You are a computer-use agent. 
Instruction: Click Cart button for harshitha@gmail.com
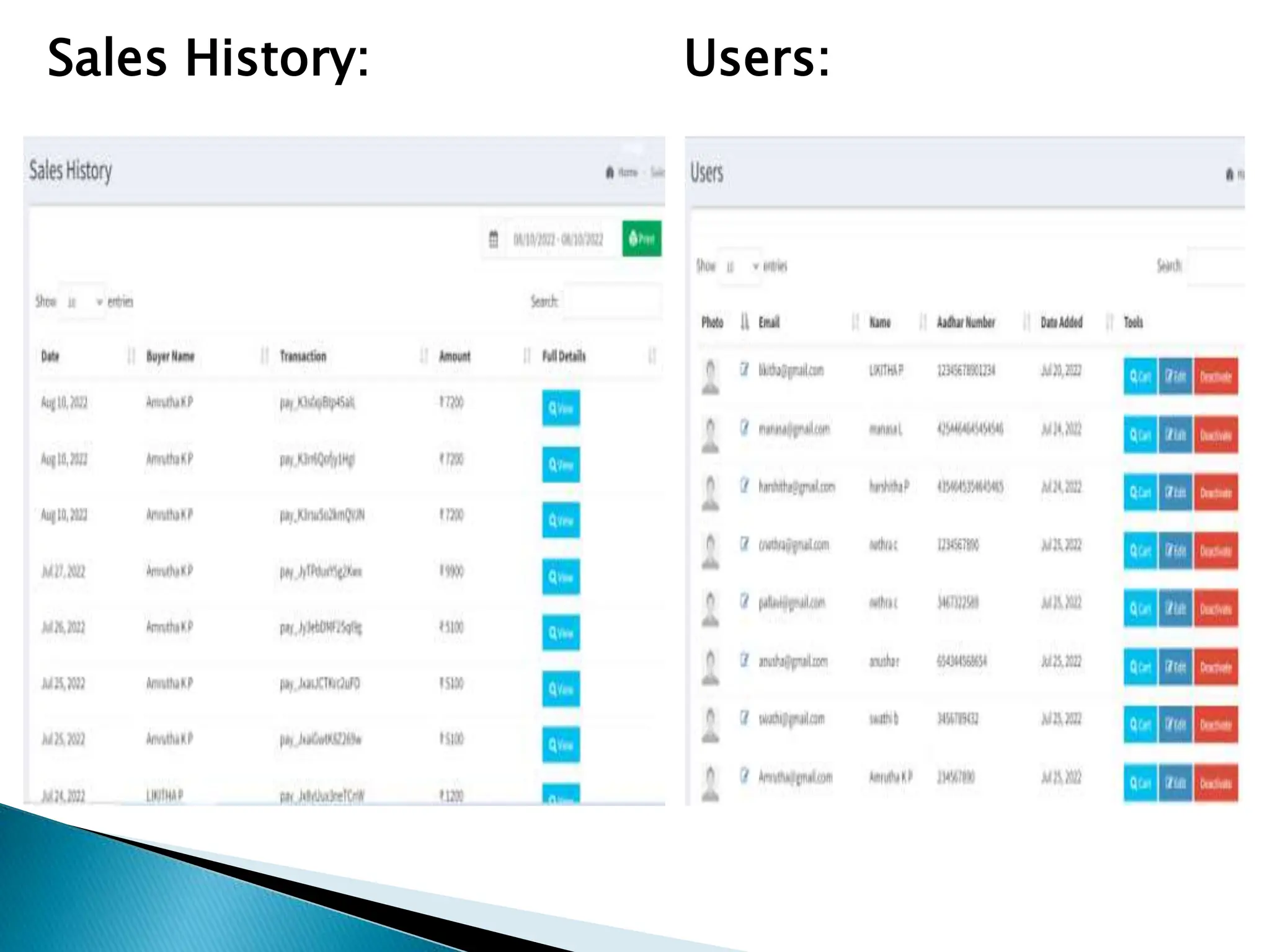[1140, 493]
